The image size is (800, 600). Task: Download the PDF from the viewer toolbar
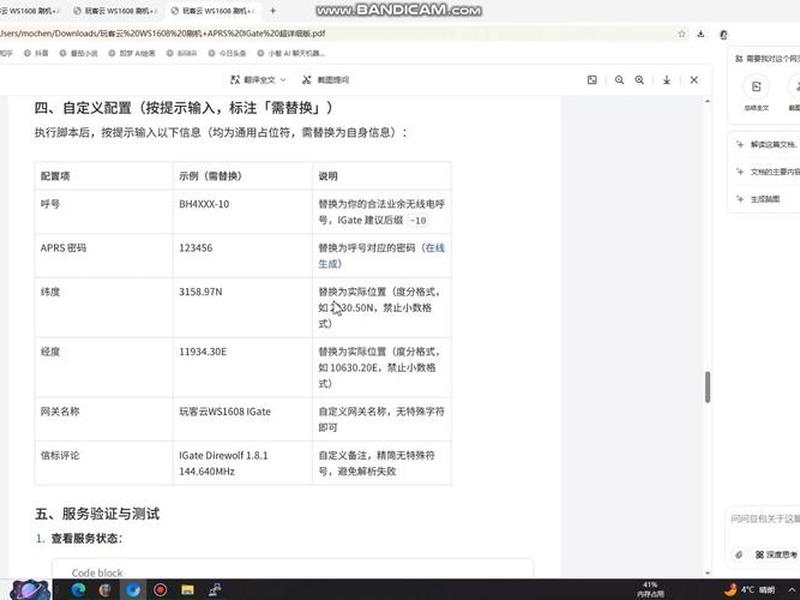[666, 80]
